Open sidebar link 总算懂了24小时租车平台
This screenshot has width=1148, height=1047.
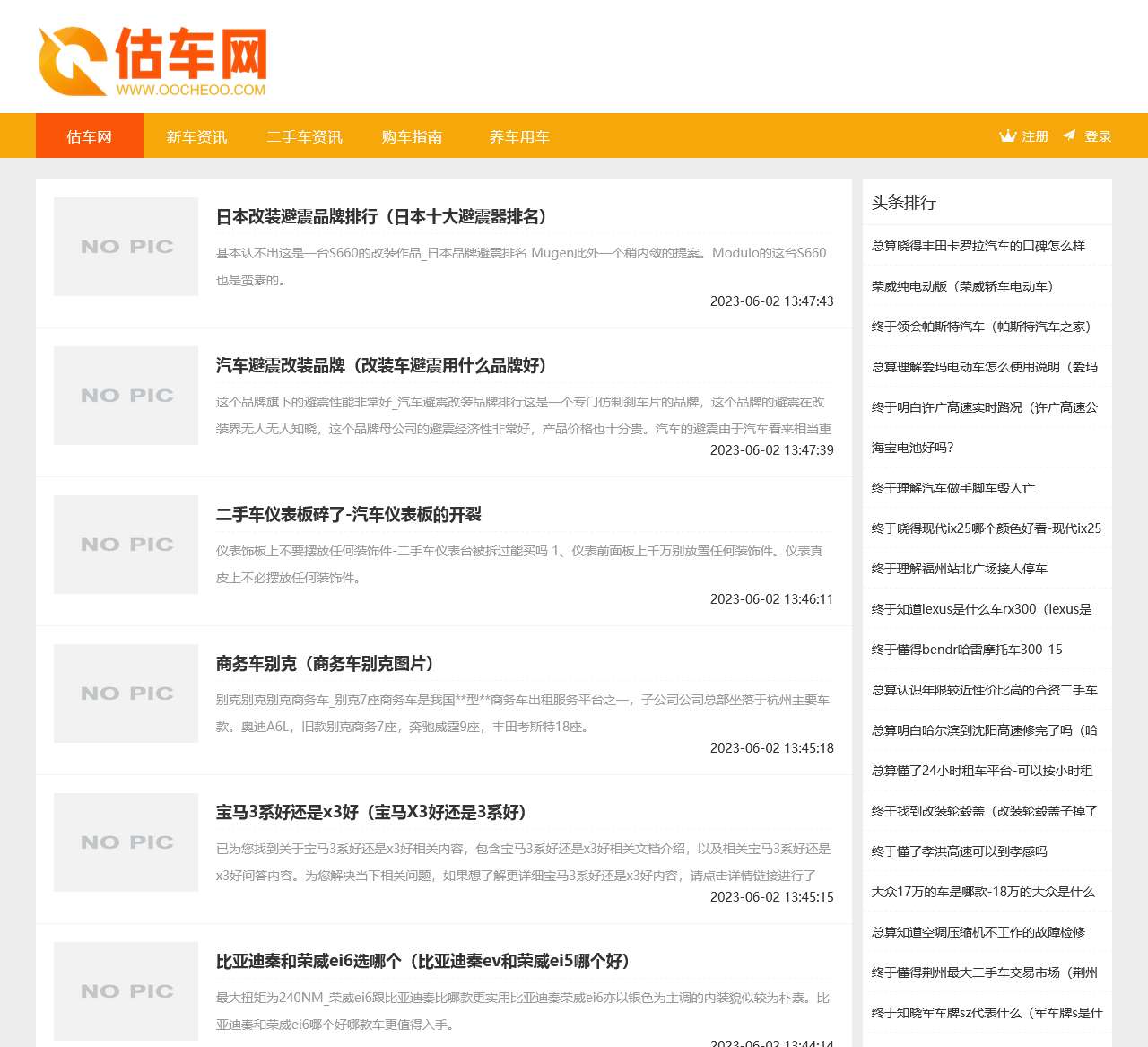pos(982,771)
